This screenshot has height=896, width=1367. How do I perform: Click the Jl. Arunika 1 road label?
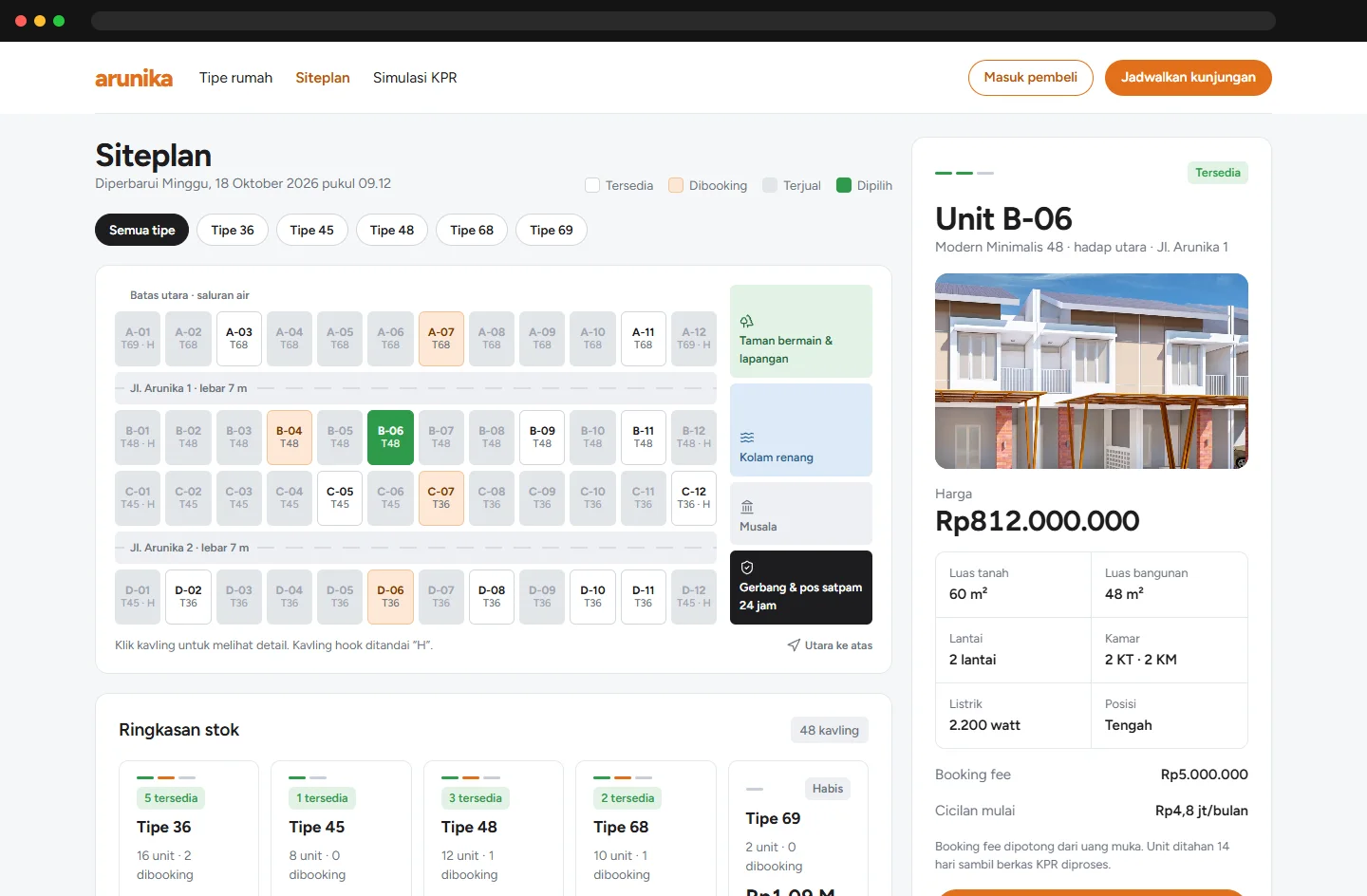[188, 388]
